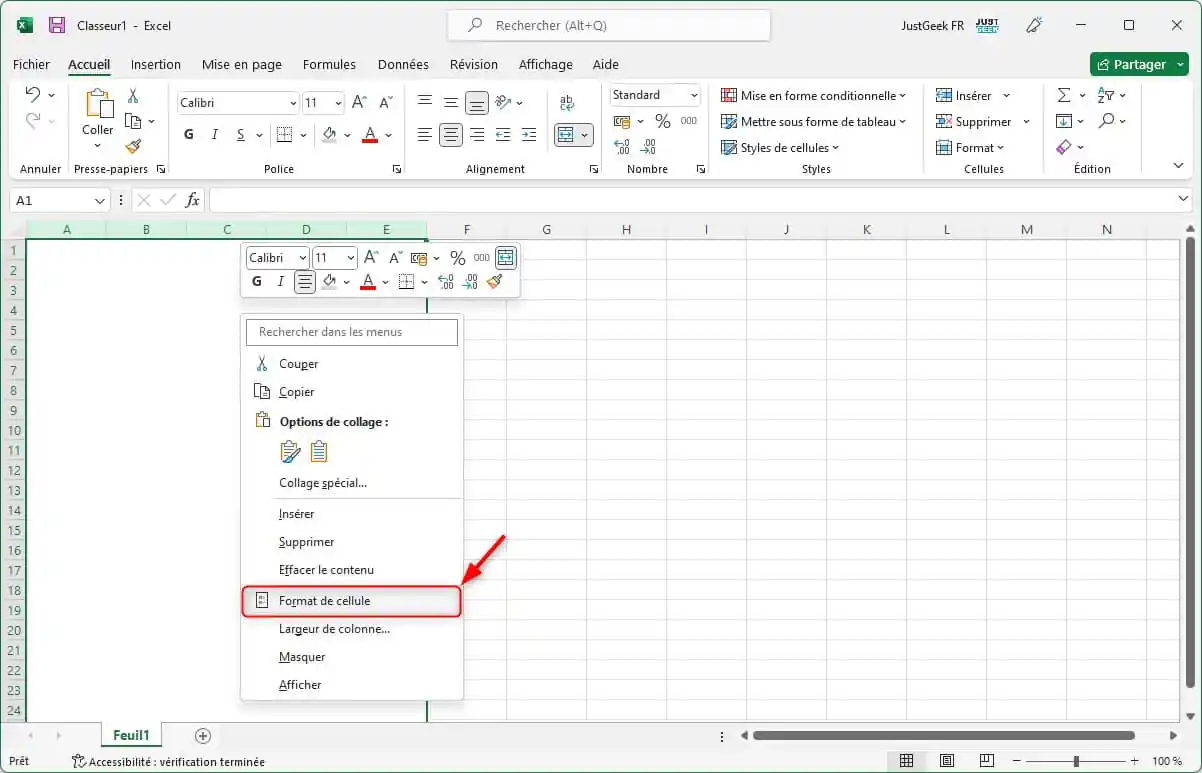The image size is (1202, 773).
Task: Toggle underline S in ribbon
Action: point(241,134)
